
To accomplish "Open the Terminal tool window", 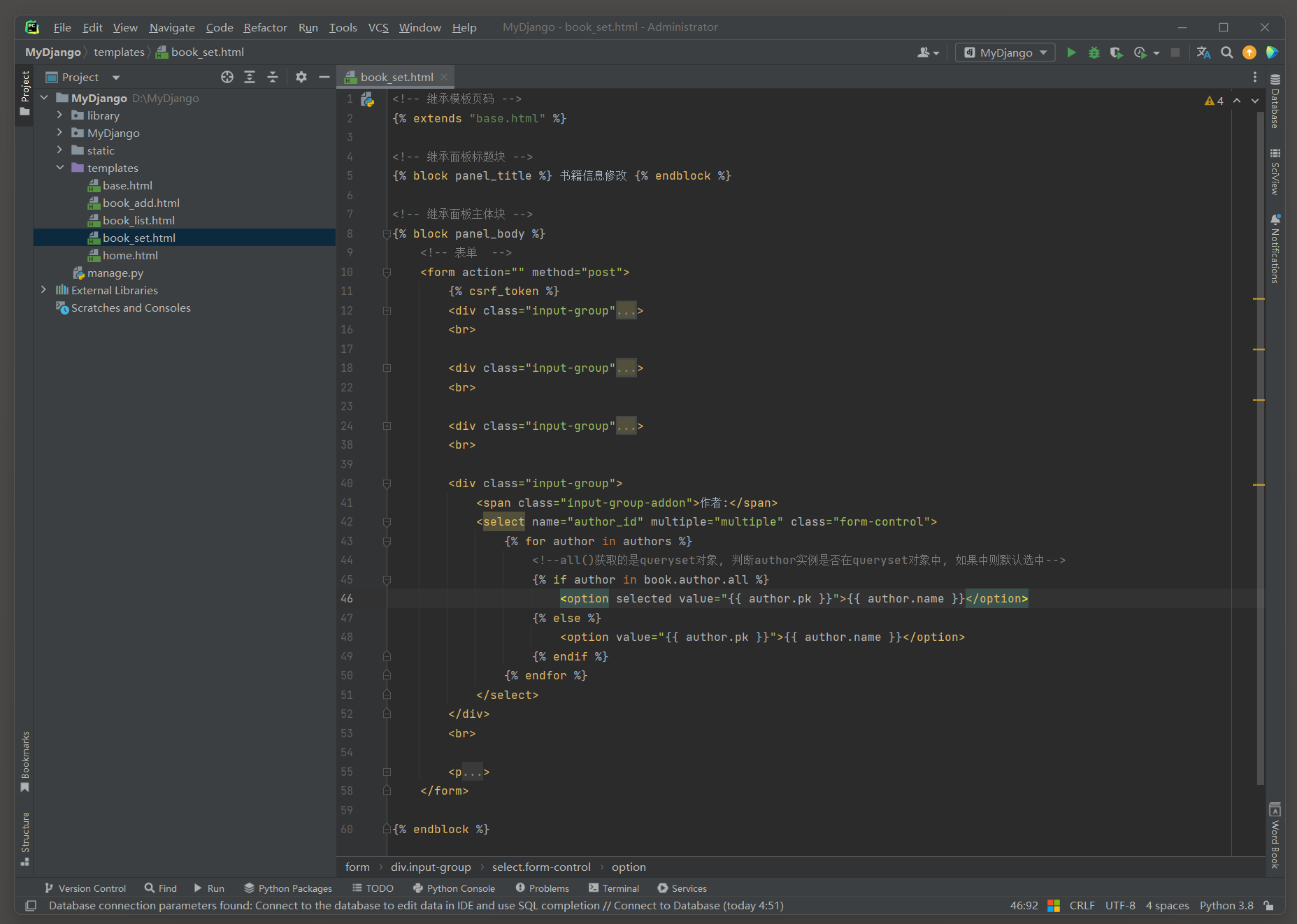I will pos(614,888).
